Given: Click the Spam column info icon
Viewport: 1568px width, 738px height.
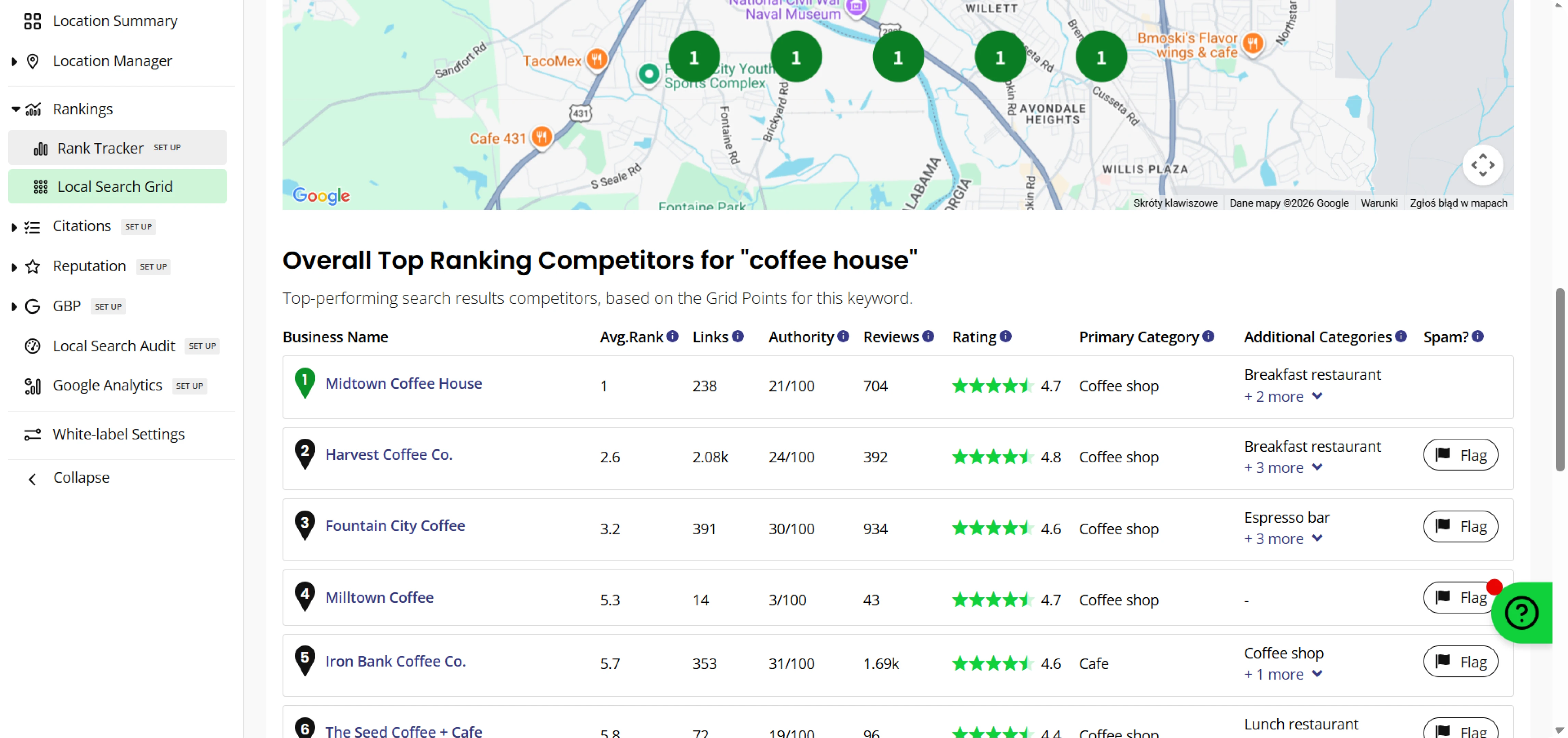Looking at the screenshot, I should (1479, 336).
